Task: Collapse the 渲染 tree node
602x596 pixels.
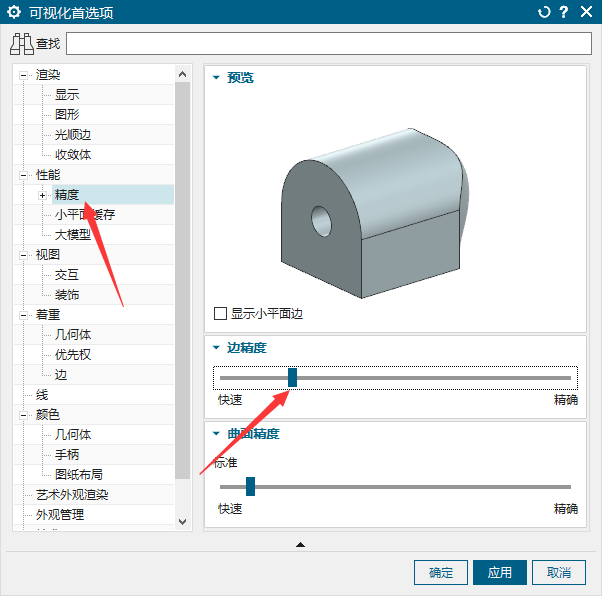Action: pyautogui.click(x=24, y=75)
